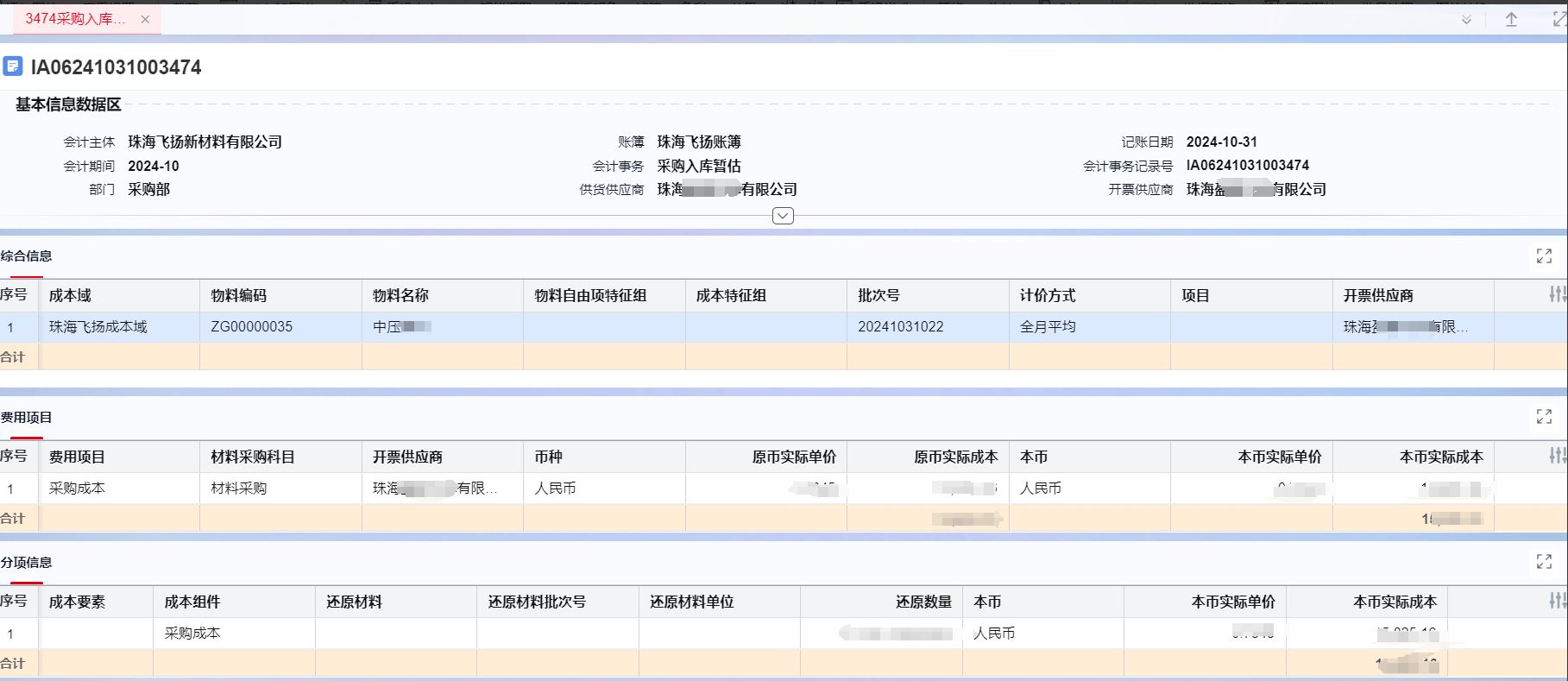
Task: Click the 批次号 column header in 综合信息
Action: click(x=878, y=295)
